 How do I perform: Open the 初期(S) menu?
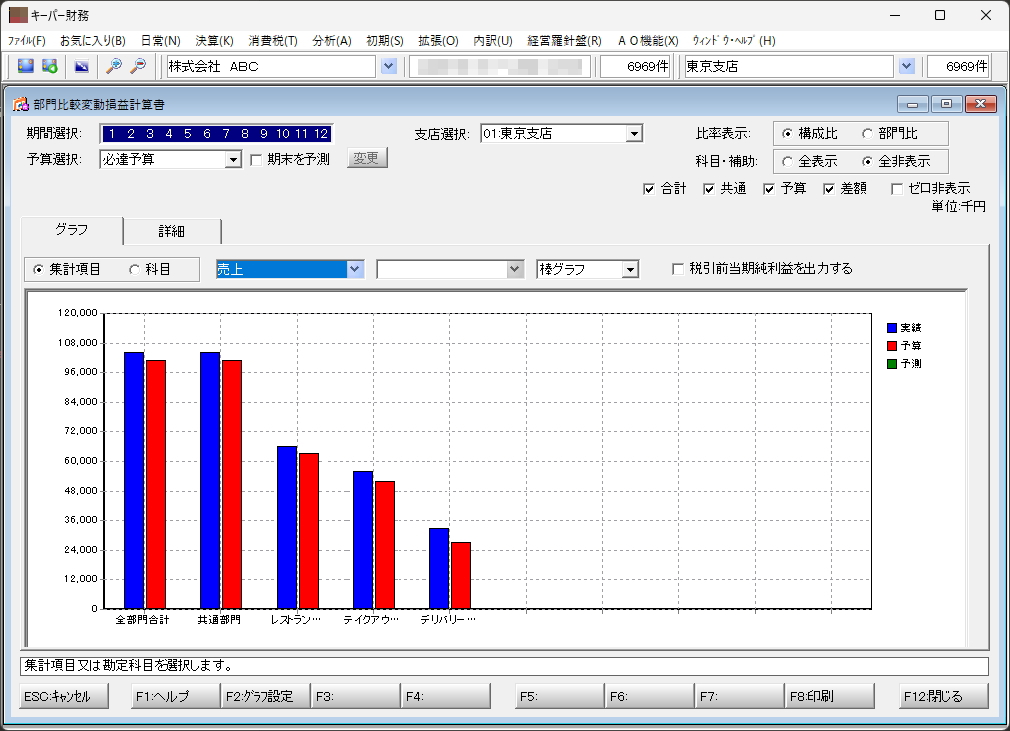point(385,41)
